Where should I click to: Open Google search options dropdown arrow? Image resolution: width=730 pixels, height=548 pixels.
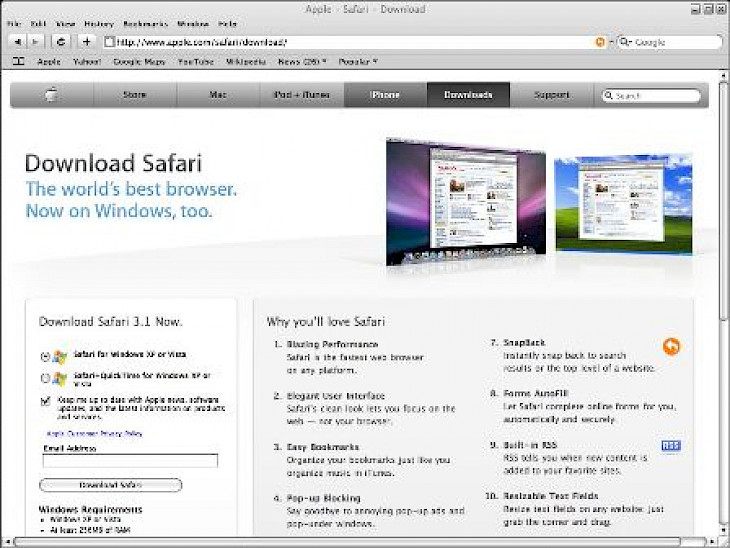click(629, 42)
